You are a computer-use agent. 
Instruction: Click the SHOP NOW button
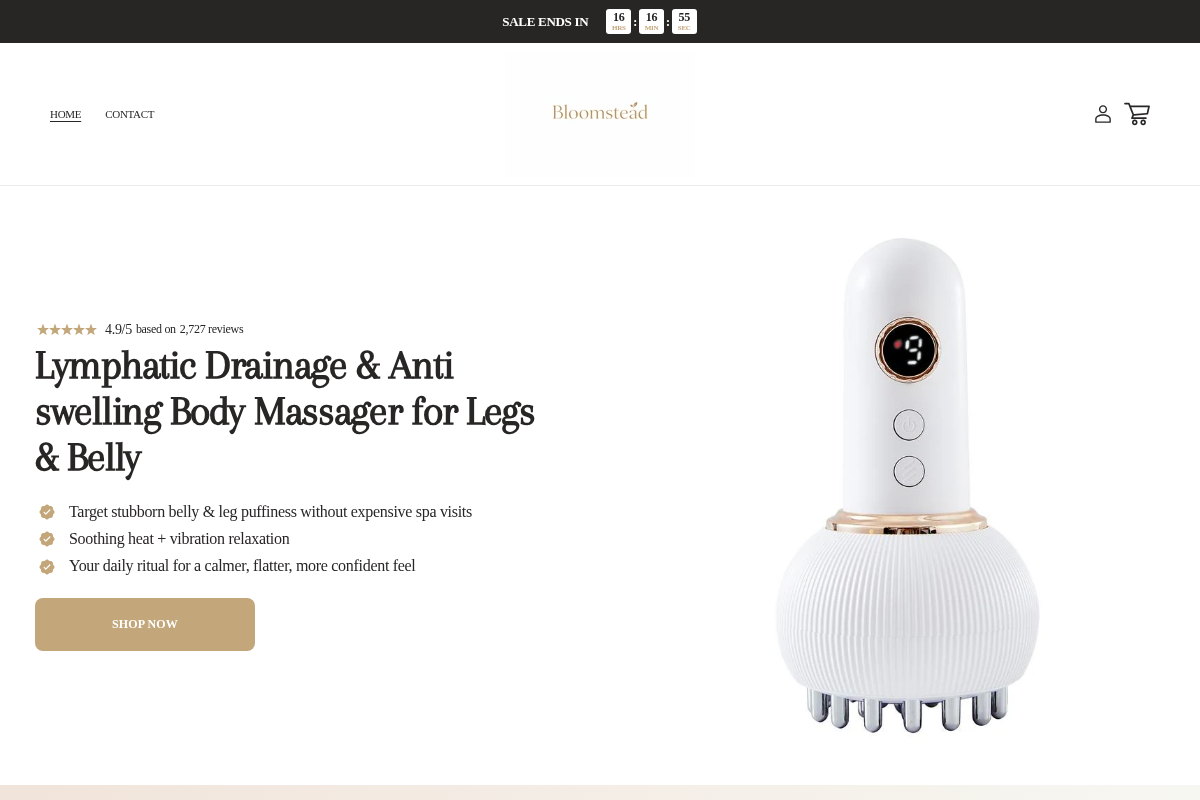tap(145, 624)
